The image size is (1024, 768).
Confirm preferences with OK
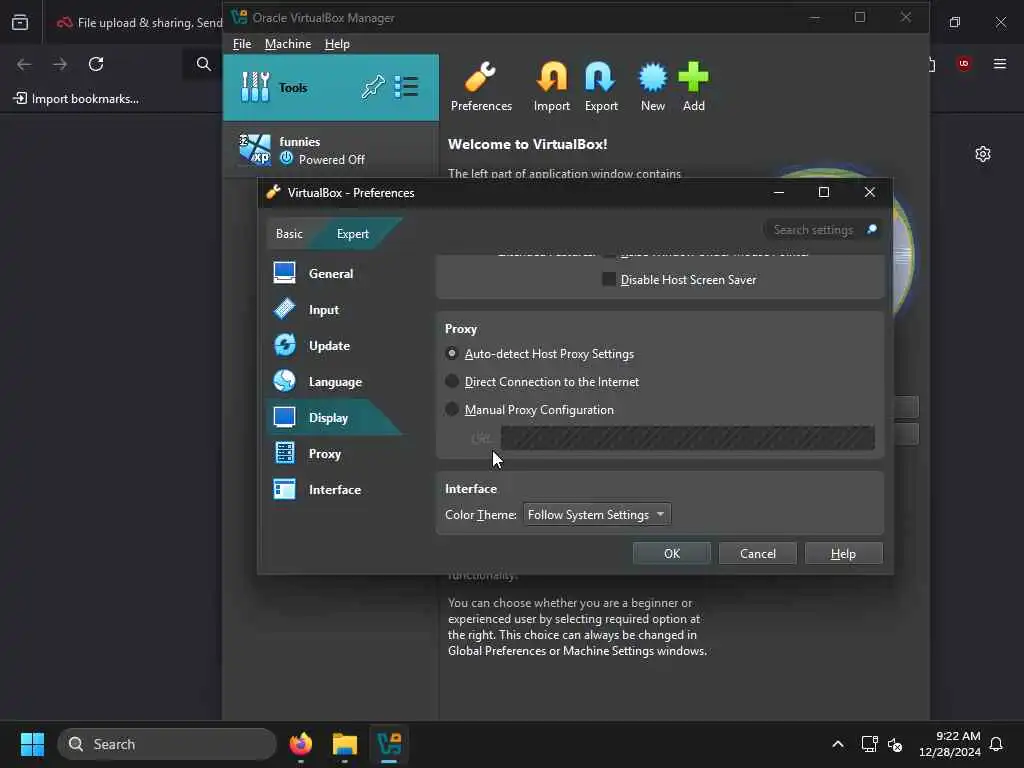tap(672, 554)
